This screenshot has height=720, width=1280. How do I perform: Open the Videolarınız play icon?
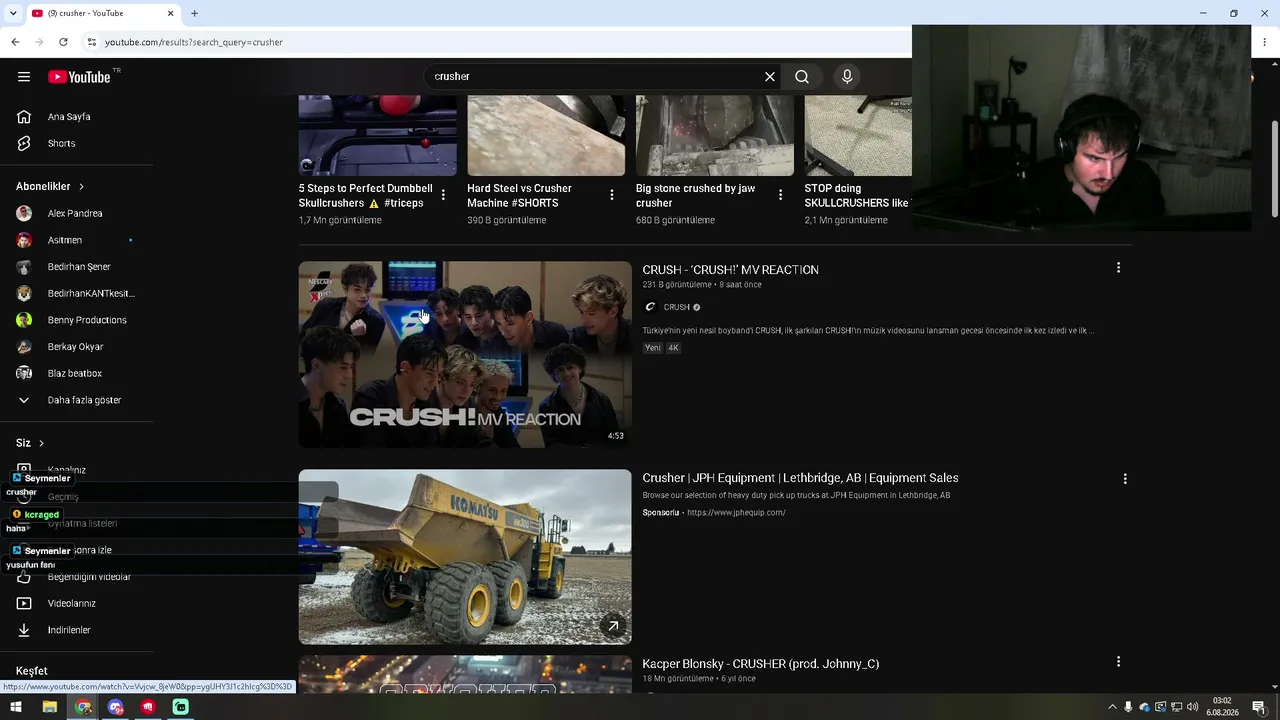[24, 604]
